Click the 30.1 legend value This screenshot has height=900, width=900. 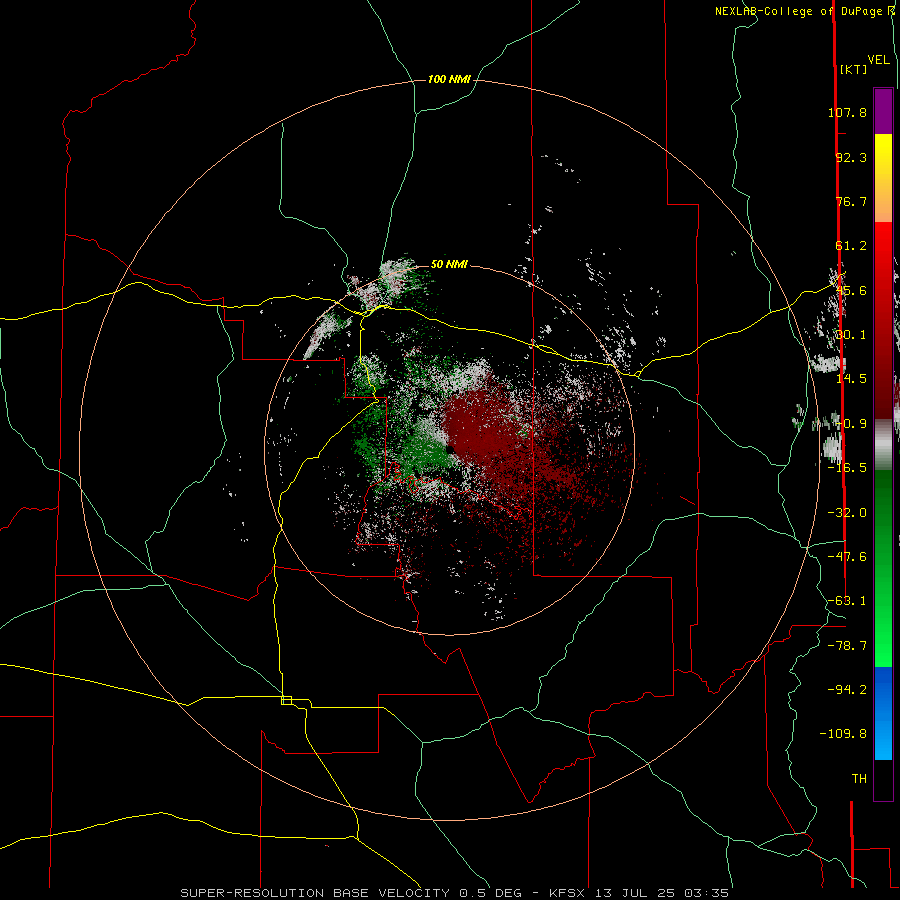851,335
